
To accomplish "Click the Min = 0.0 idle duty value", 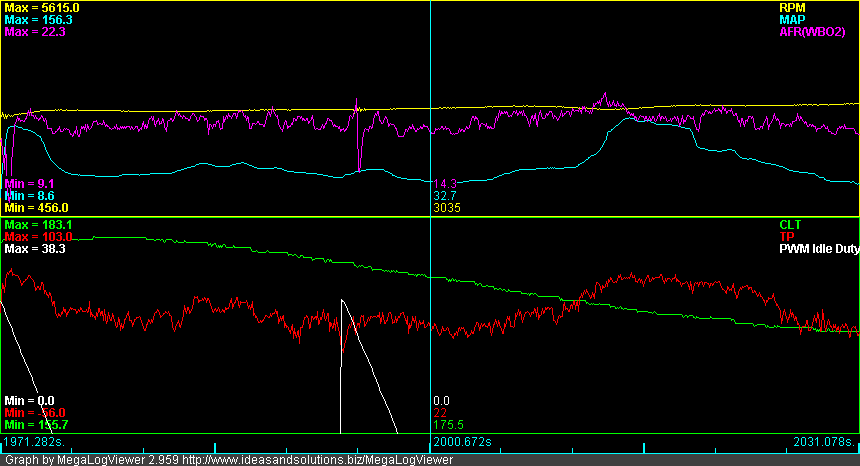I will tap(29, 401).
